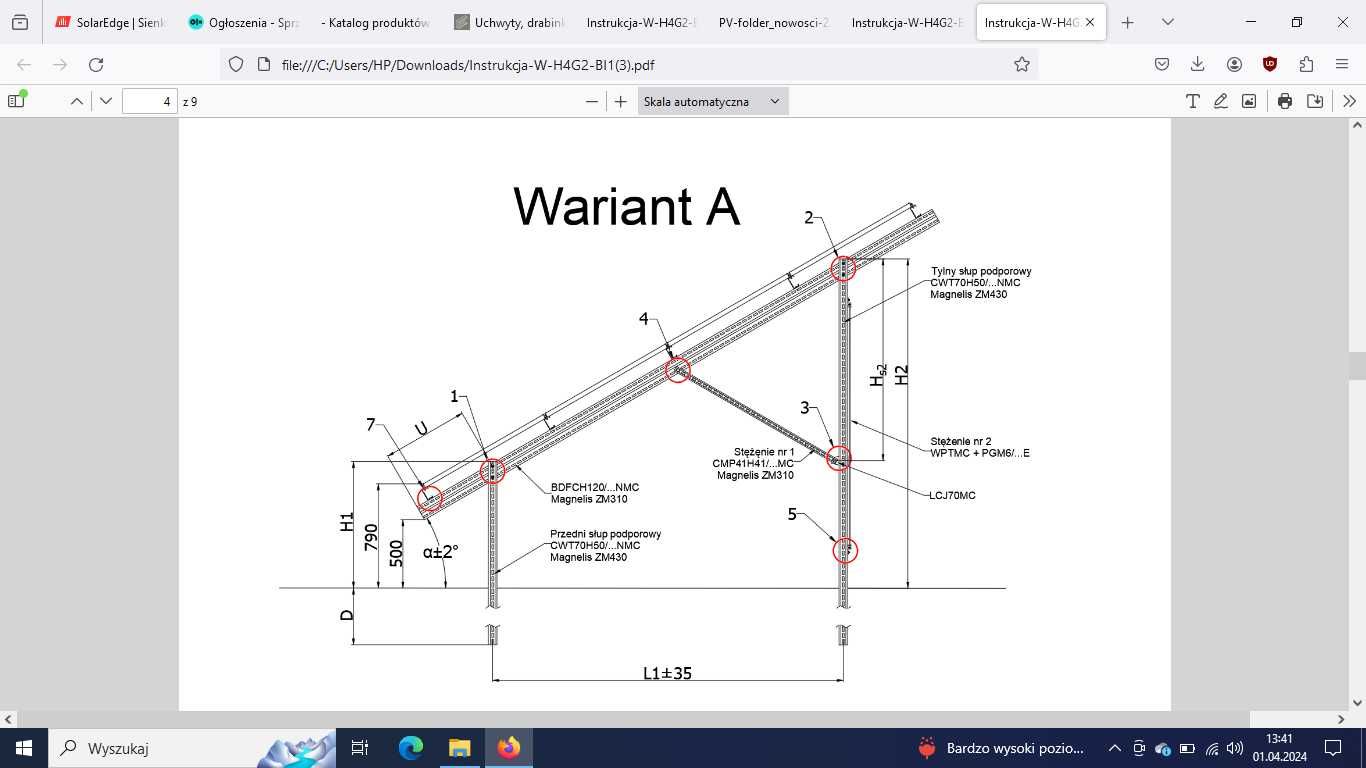Viewport: 1366px width, 768px height.
Task: Click the battery status tray icon
Action: 1187,748
